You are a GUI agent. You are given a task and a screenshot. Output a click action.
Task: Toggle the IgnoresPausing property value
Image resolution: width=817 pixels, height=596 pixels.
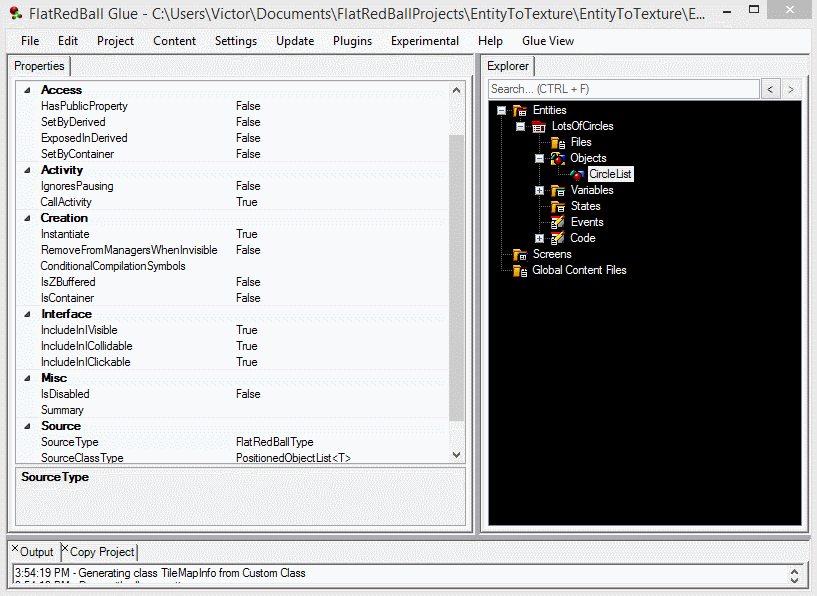[x=248, y=186]
